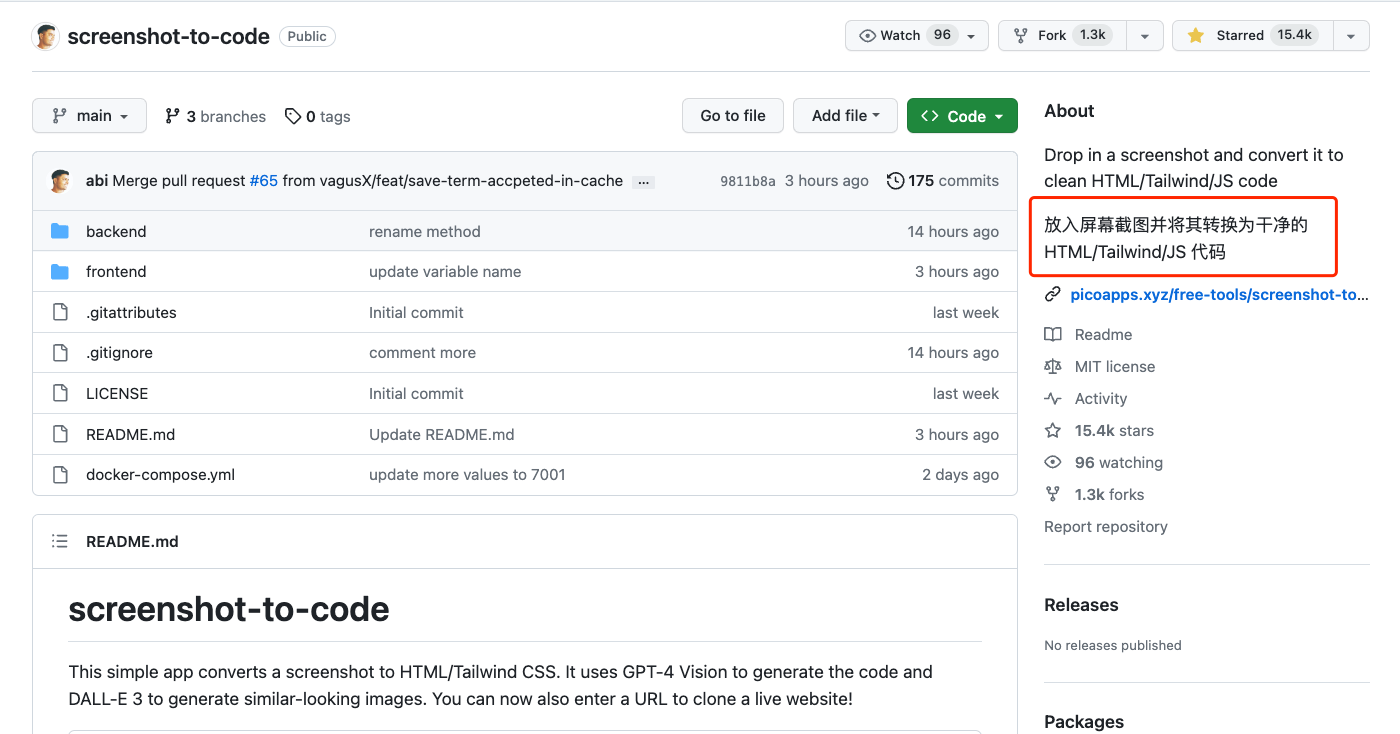This screenshot has width=1400, height=734.
Task: Open the 15.4k stars link
Action: coord(1114,430)
